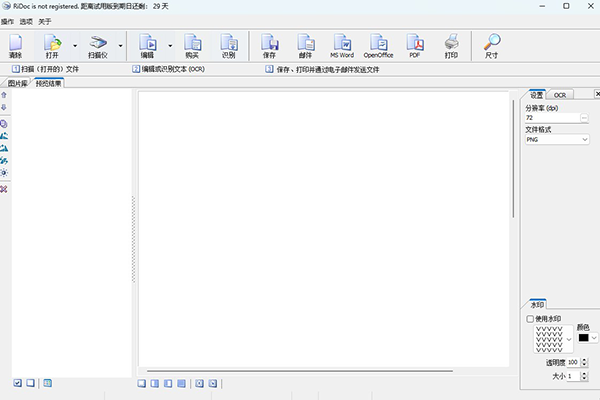Screen dimensions: 600x400
Task: Click the 购买 (buy) toolbar icon
Action: [192, 46]
